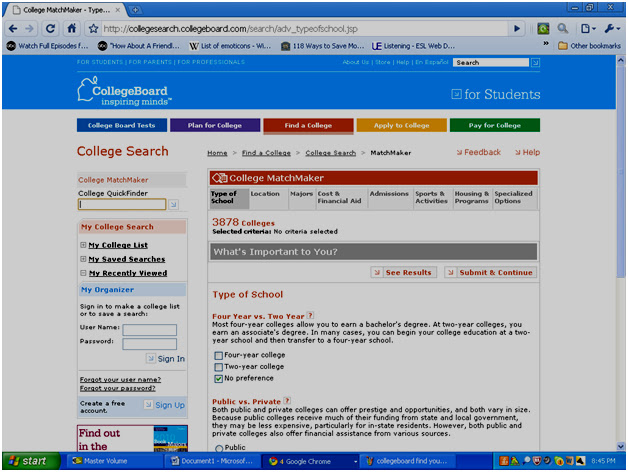Viewport: 628px width, 472px height.
Task: Open Apply to College menu
Action: tap(402, 125)
